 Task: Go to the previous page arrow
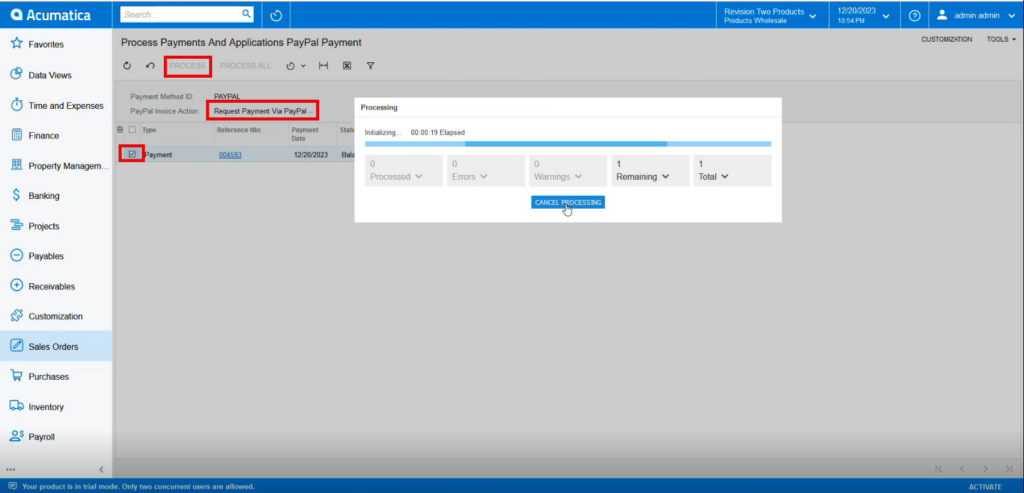click(962, 469)
